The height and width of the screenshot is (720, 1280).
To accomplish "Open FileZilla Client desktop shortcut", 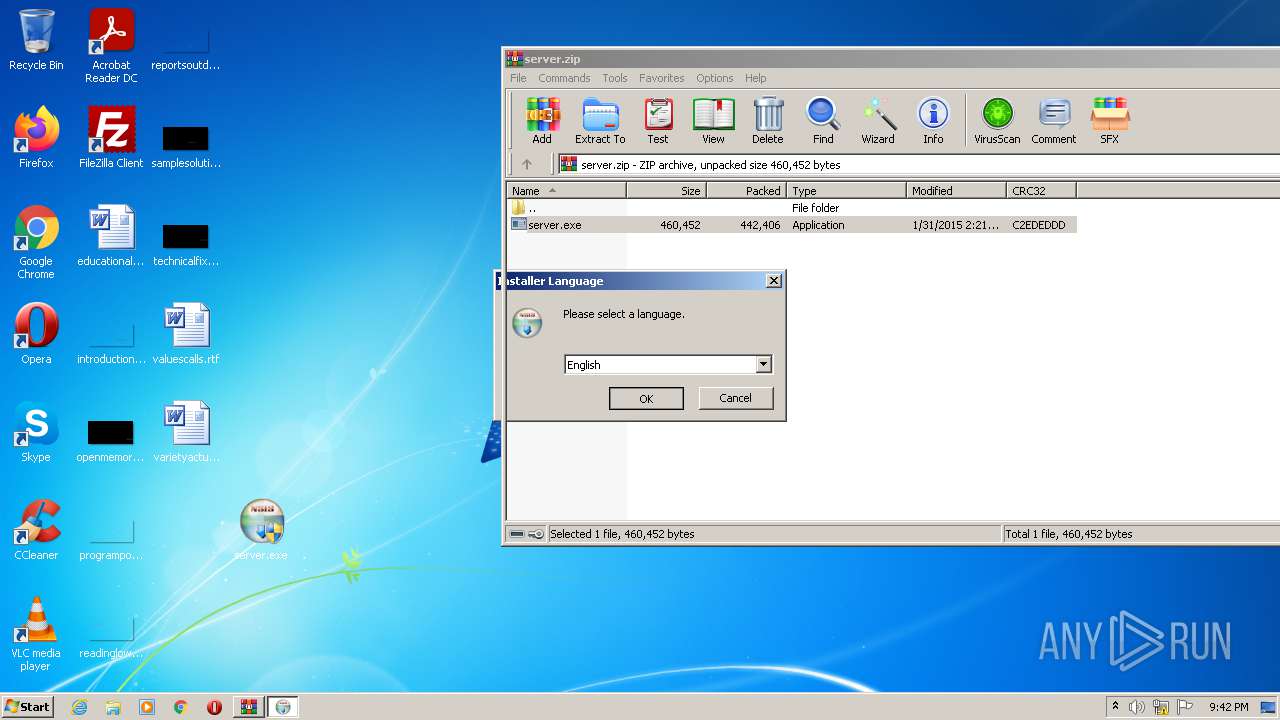I will click(x=111, y=137).
